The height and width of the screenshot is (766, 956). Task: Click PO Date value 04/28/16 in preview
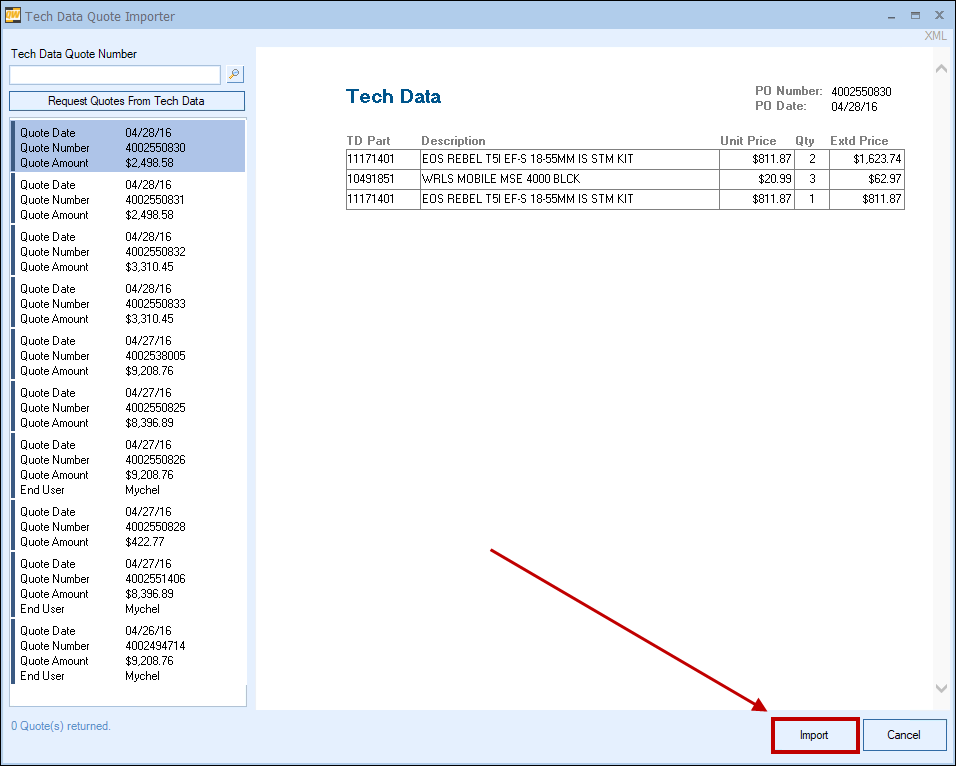tap(854, 107)
